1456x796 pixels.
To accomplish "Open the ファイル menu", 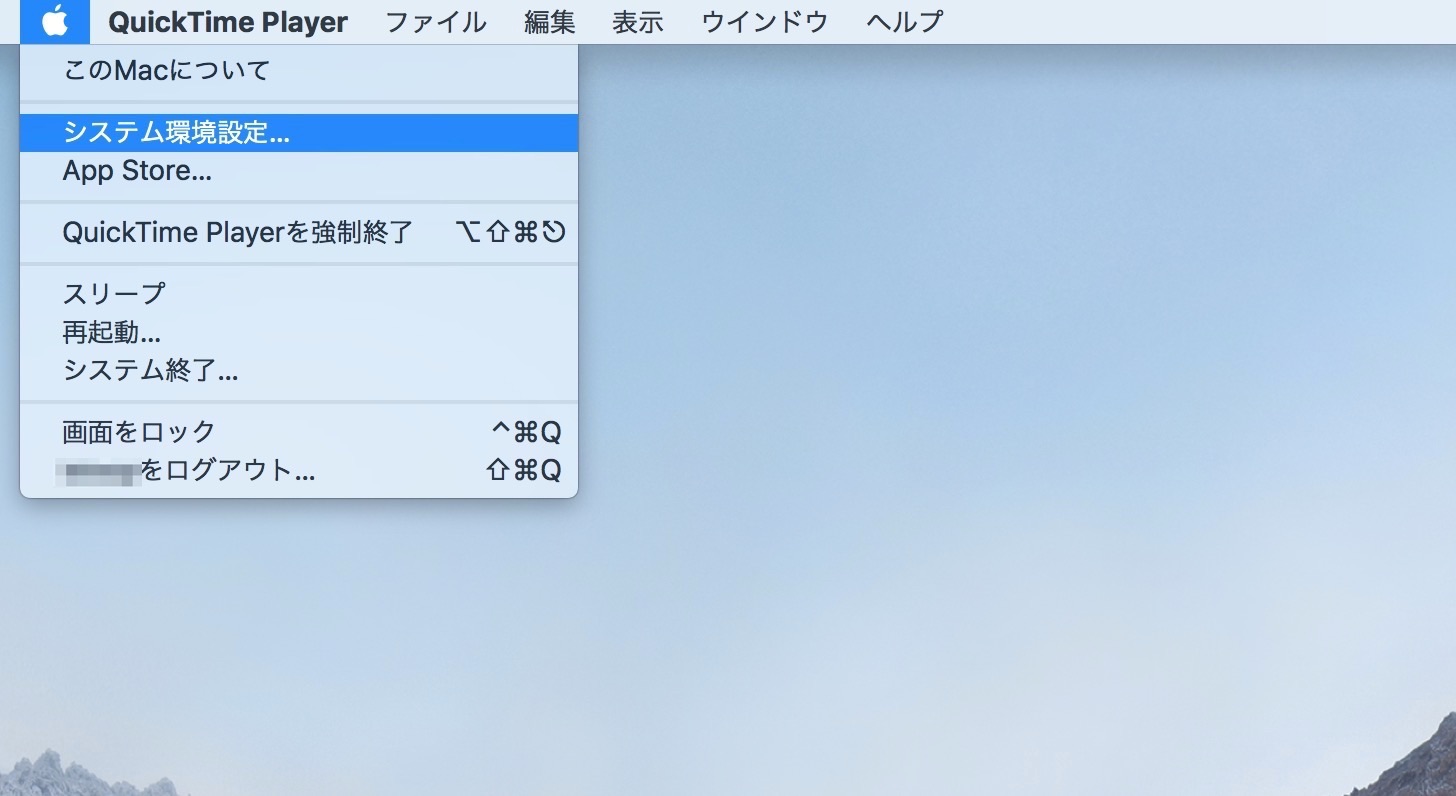I will 436,21.
